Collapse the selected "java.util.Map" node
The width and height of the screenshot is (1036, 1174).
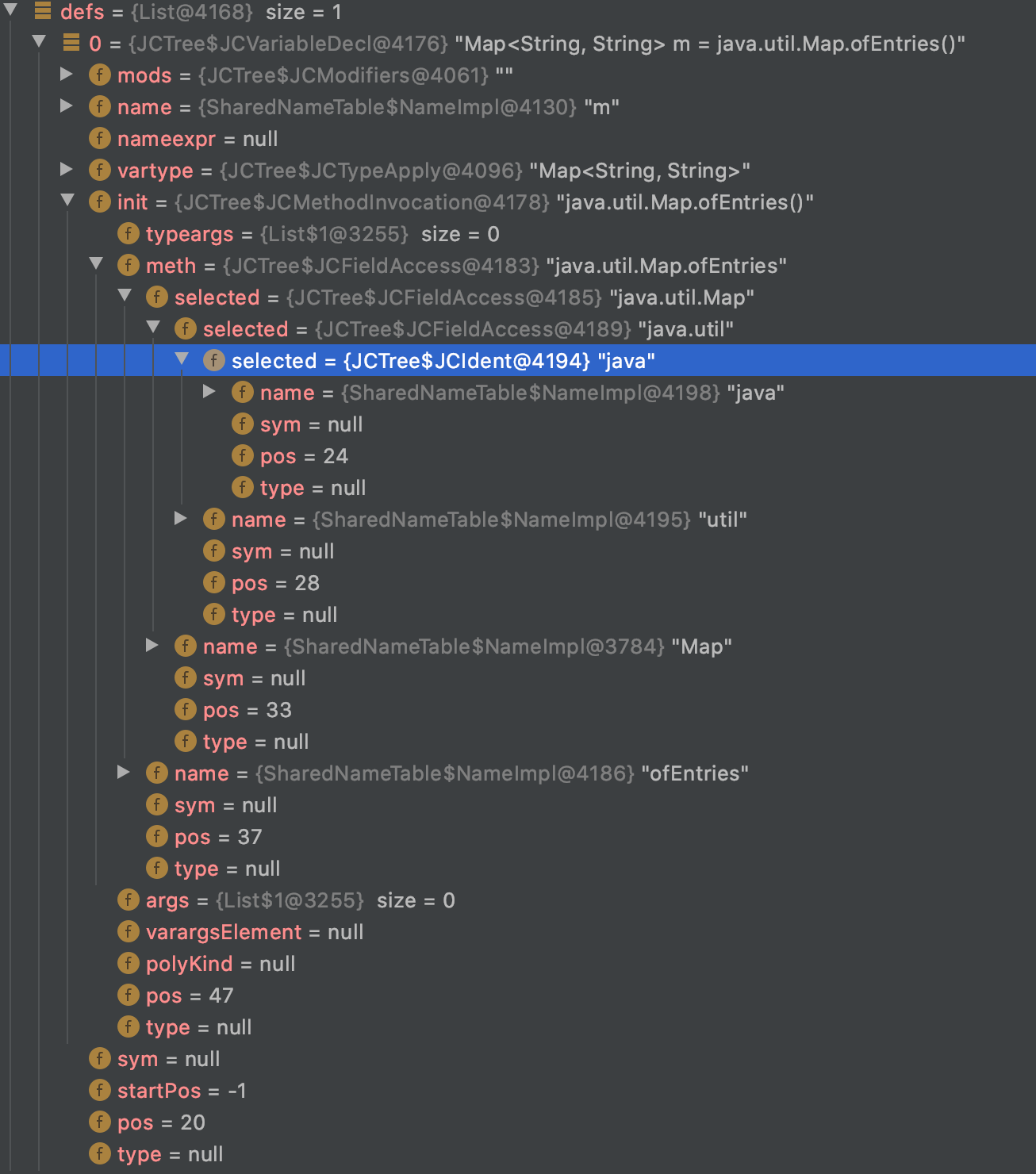point(125,295)
